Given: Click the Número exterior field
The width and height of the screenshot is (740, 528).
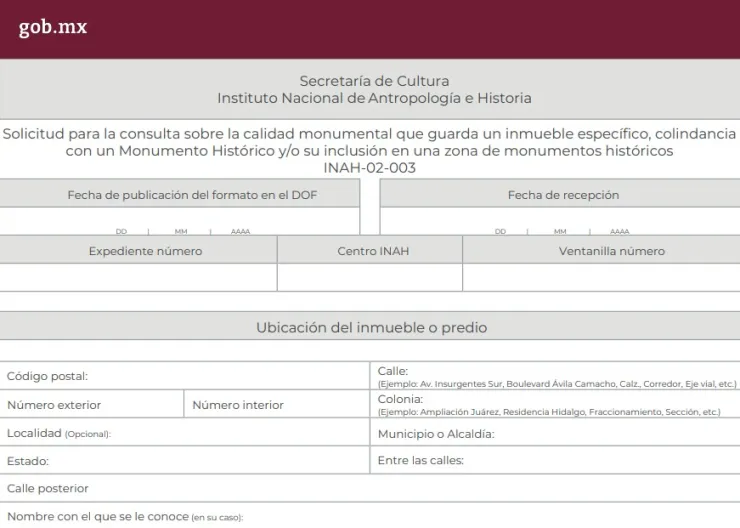Looking at the screenshot, I should point(92,404).
